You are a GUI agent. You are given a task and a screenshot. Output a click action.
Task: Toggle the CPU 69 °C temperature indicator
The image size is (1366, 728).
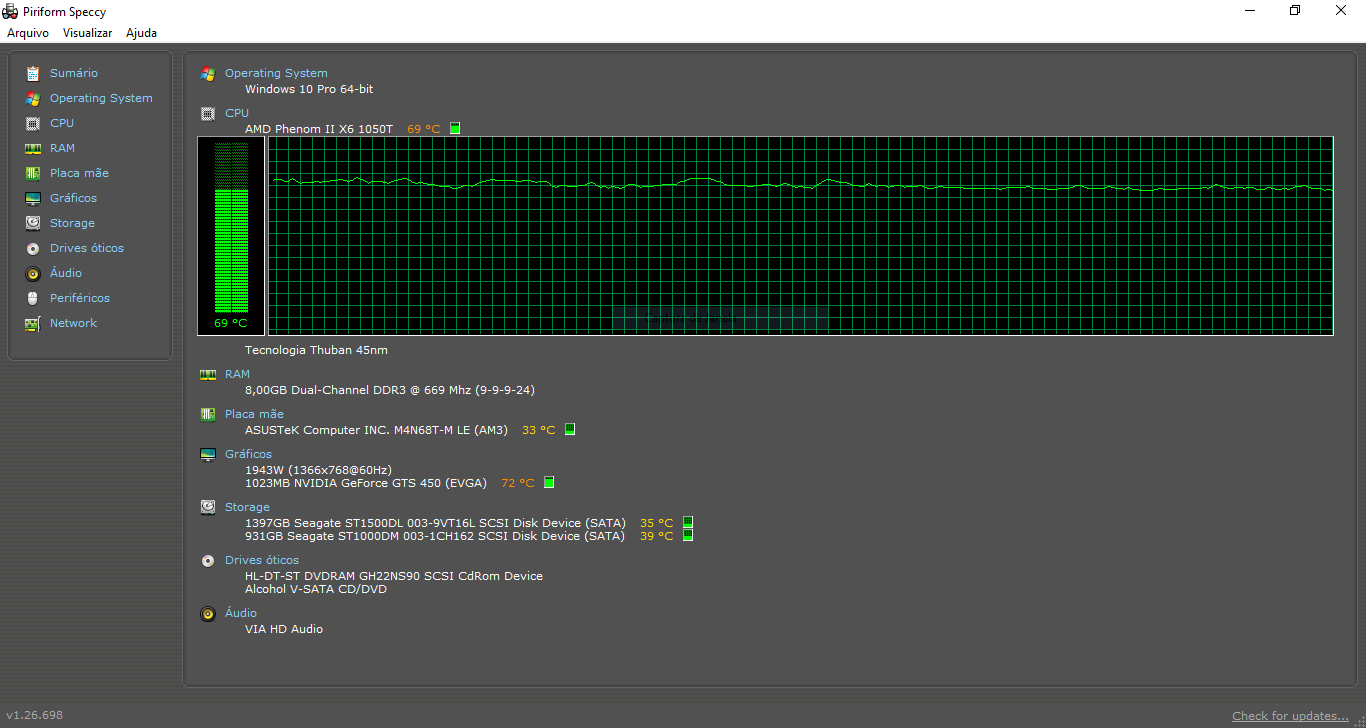[x=455, y=129]
